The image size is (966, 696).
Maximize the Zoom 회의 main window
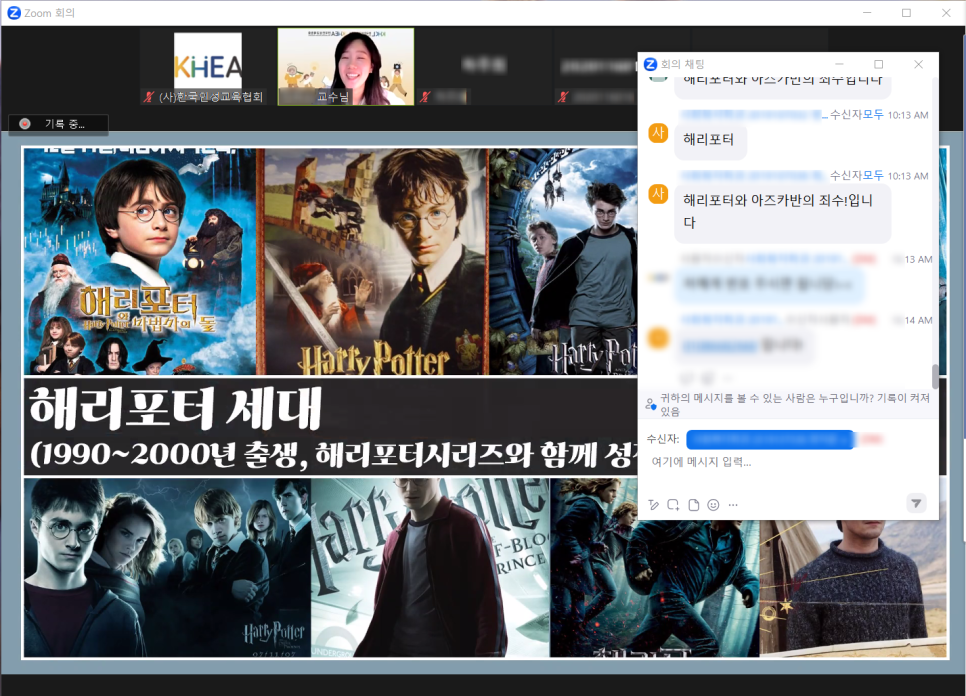[906, 12]
